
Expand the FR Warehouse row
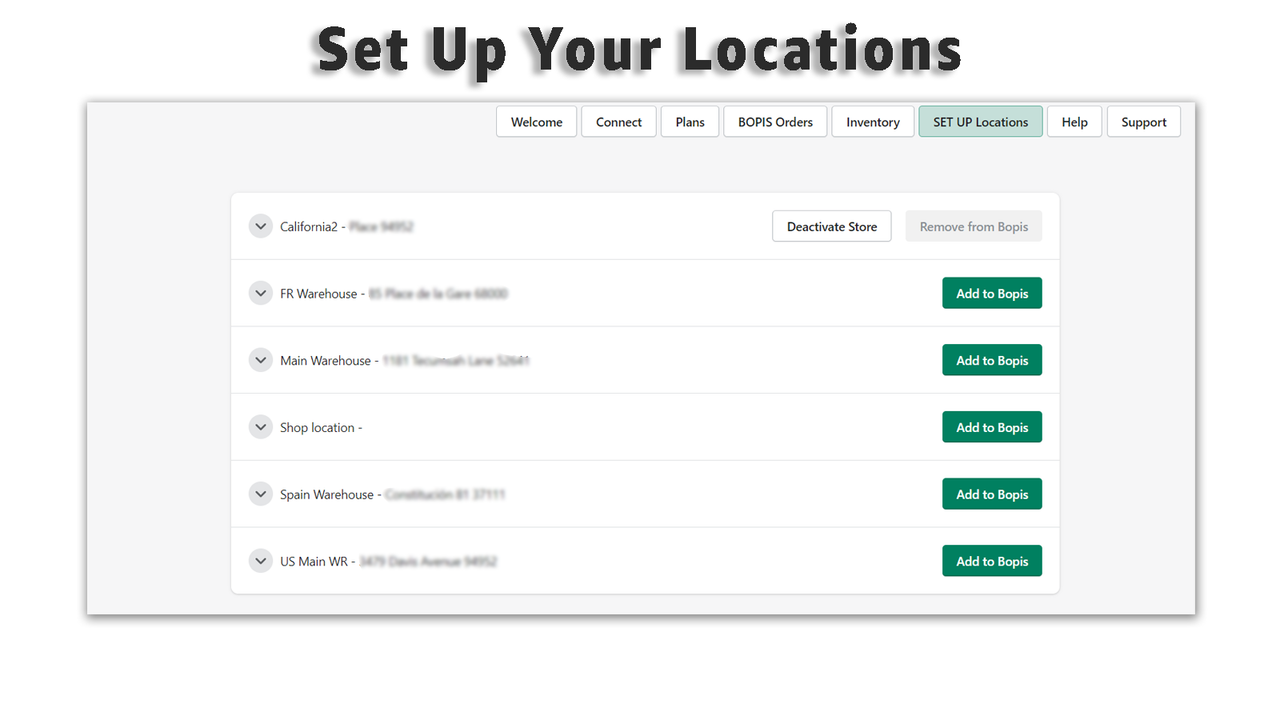pos(260,293)
